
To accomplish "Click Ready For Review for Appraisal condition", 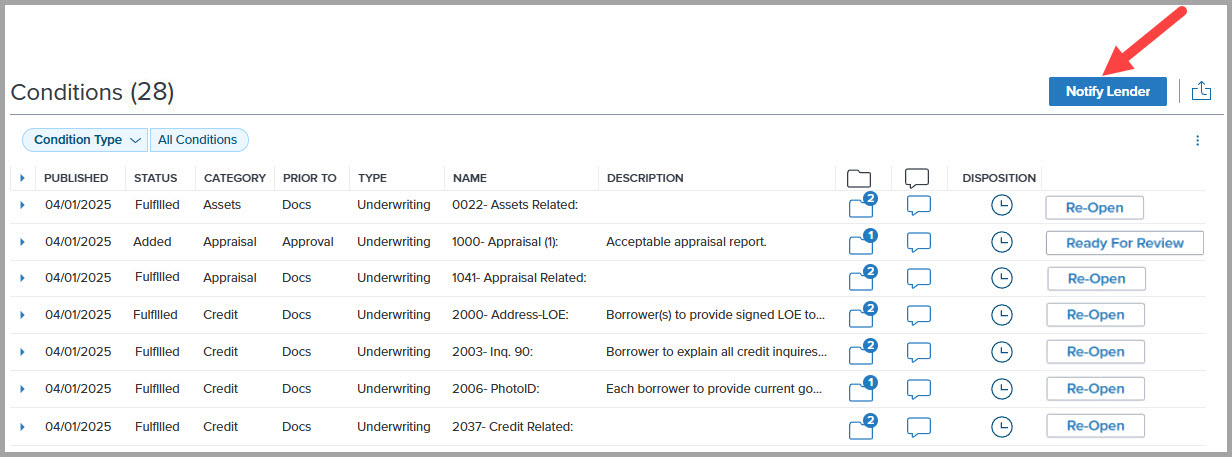I will pyautogui.click(x=1124, y=243).
